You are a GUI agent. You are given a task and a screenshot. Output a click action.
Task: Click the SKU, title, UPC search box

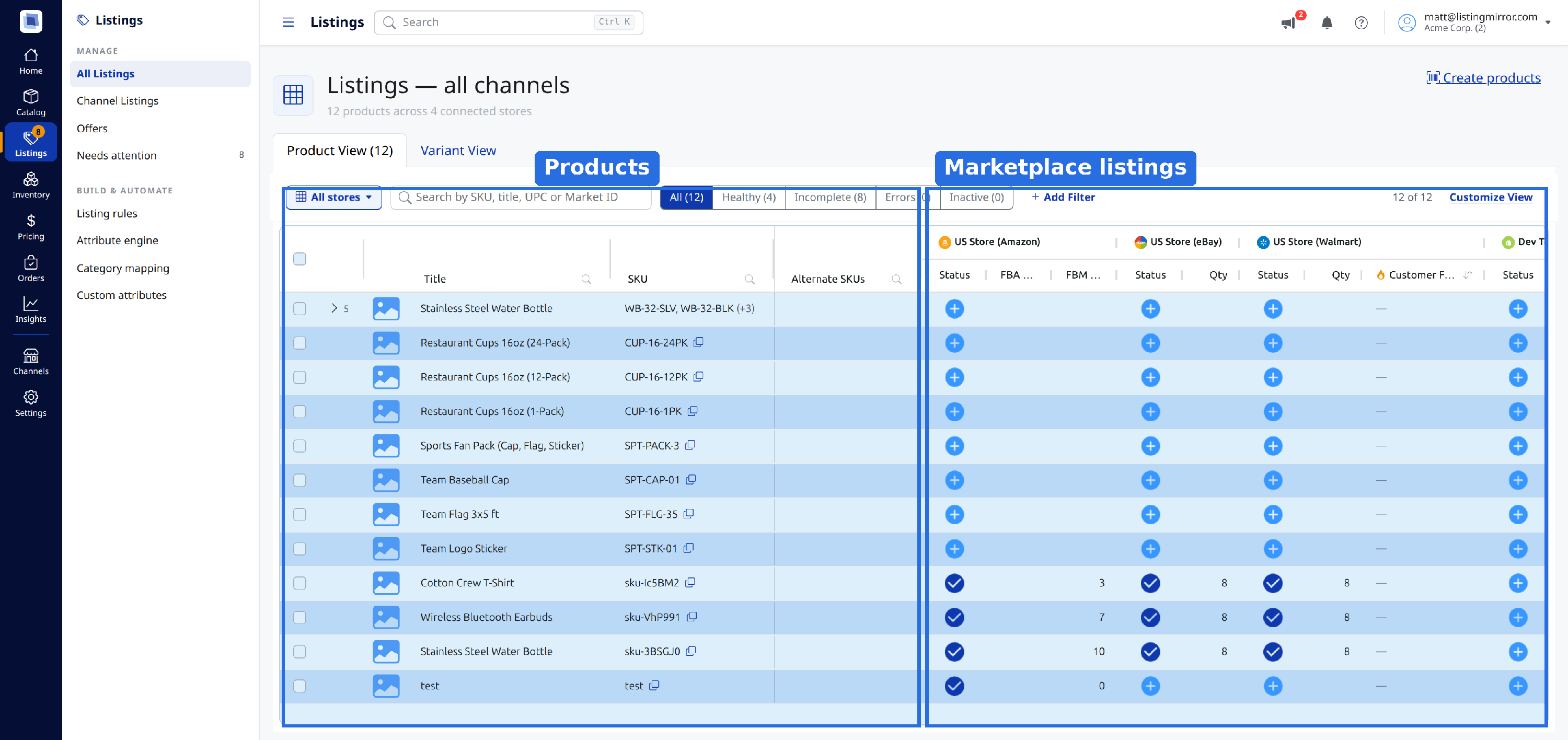coord(521,197)
